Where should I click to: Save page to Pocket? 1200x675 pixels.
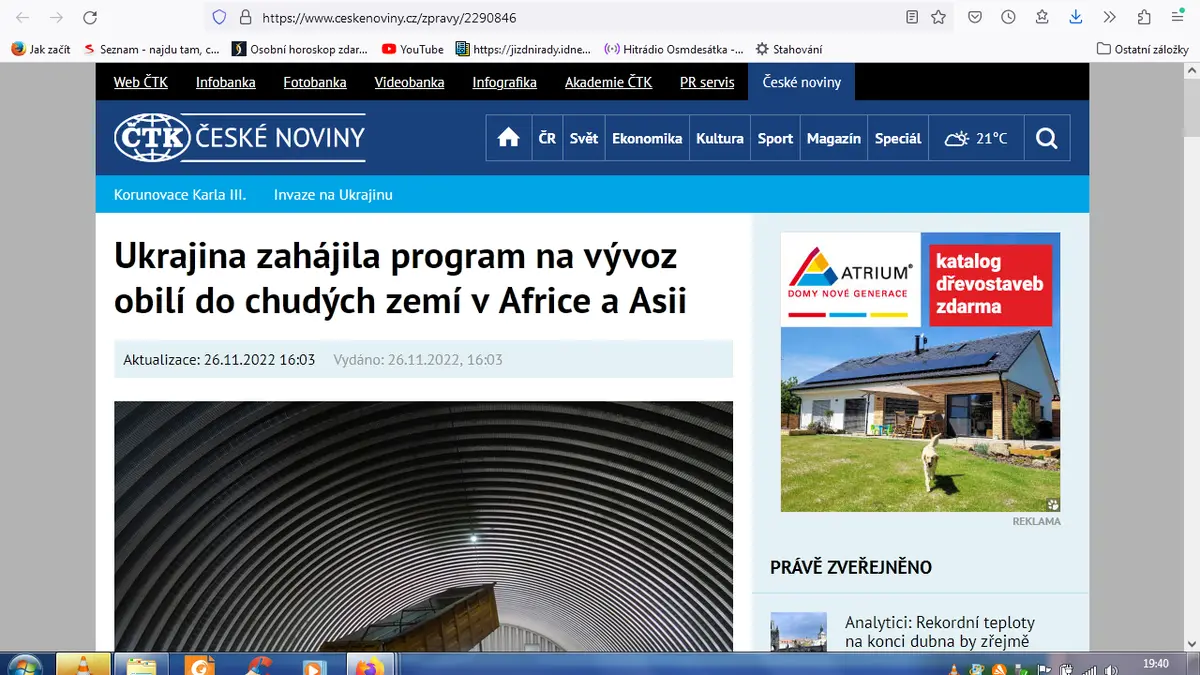pos(975,17)
